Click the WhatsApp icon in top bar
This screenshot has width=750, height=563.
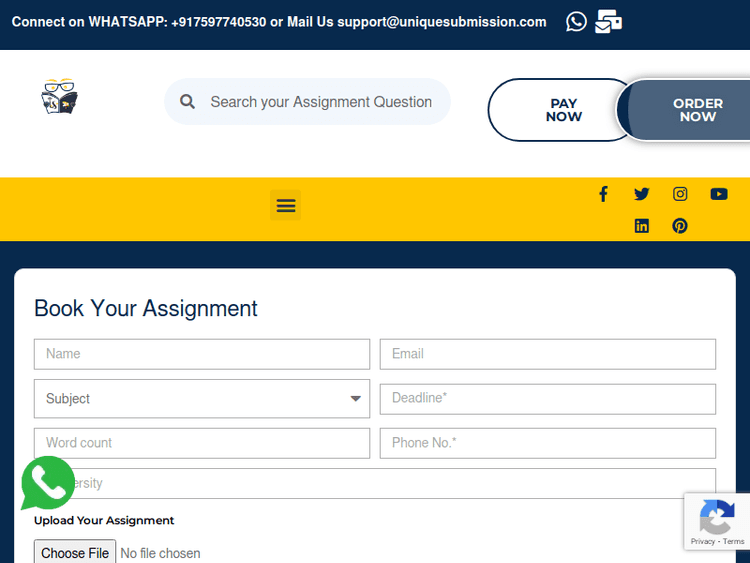point(576,21)
